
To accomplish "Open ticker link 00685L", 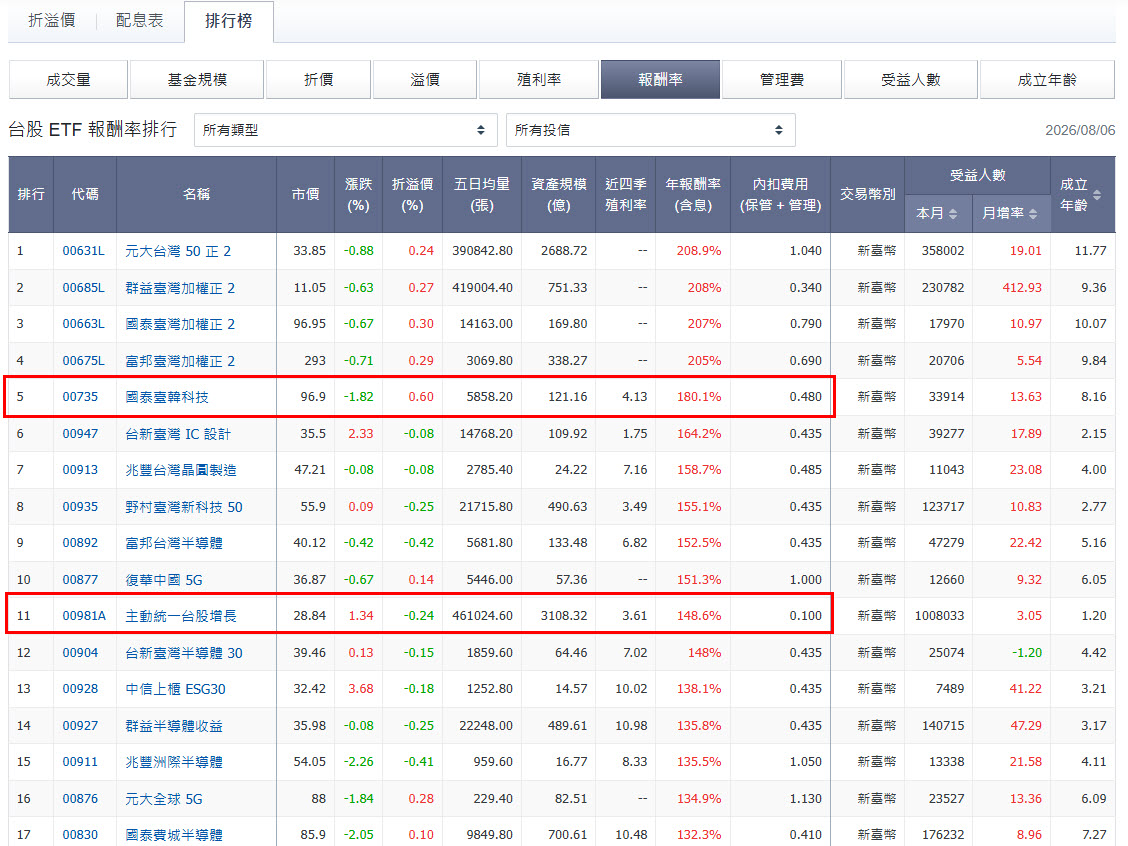I will point(83,288).
